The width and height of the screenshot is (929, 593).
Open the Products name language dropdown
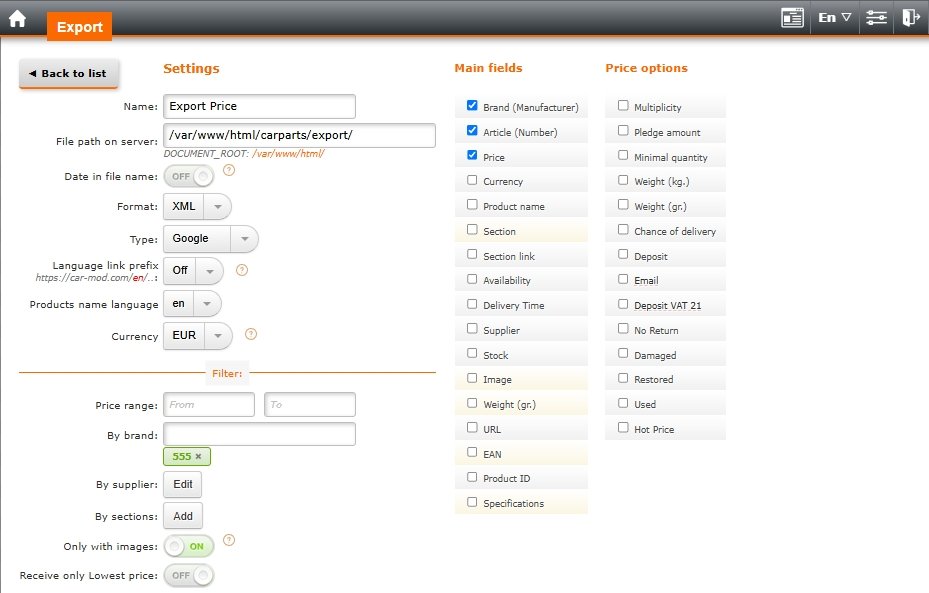pyautogui.click(x=205, y=303)
